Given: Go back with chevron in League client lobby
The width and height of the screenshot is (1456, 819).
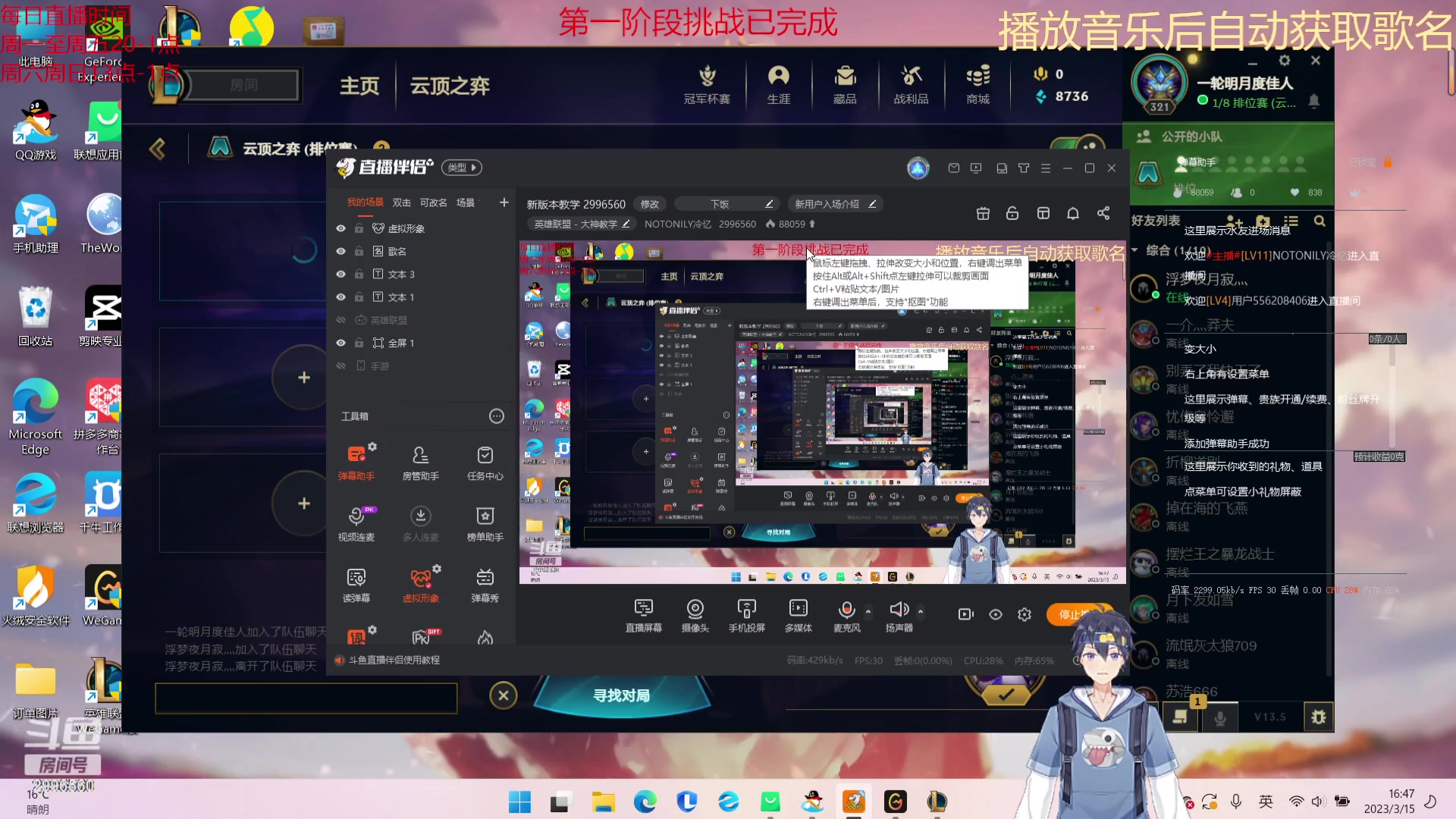Looking at the screenshot, I should point(157,149).
